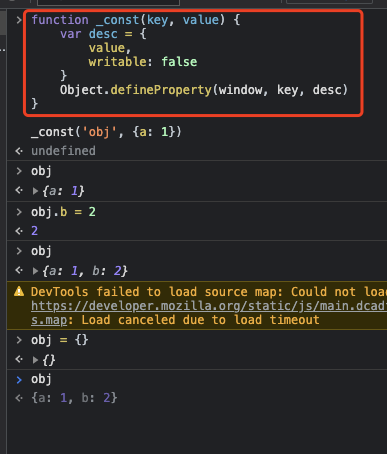This screenshot has width=387, height=454.
Task: Select the _const('obj', {a: 1}) call line
Action: [x=106, y=132]
